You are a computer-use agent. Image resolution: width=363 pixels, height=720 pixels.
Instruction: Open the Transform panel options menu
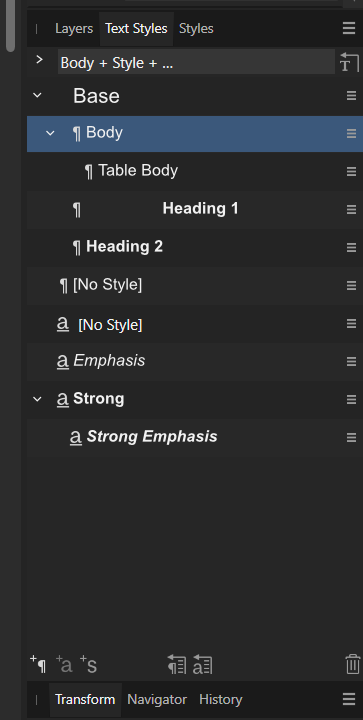pyautogui.click(x=349, y=699)
